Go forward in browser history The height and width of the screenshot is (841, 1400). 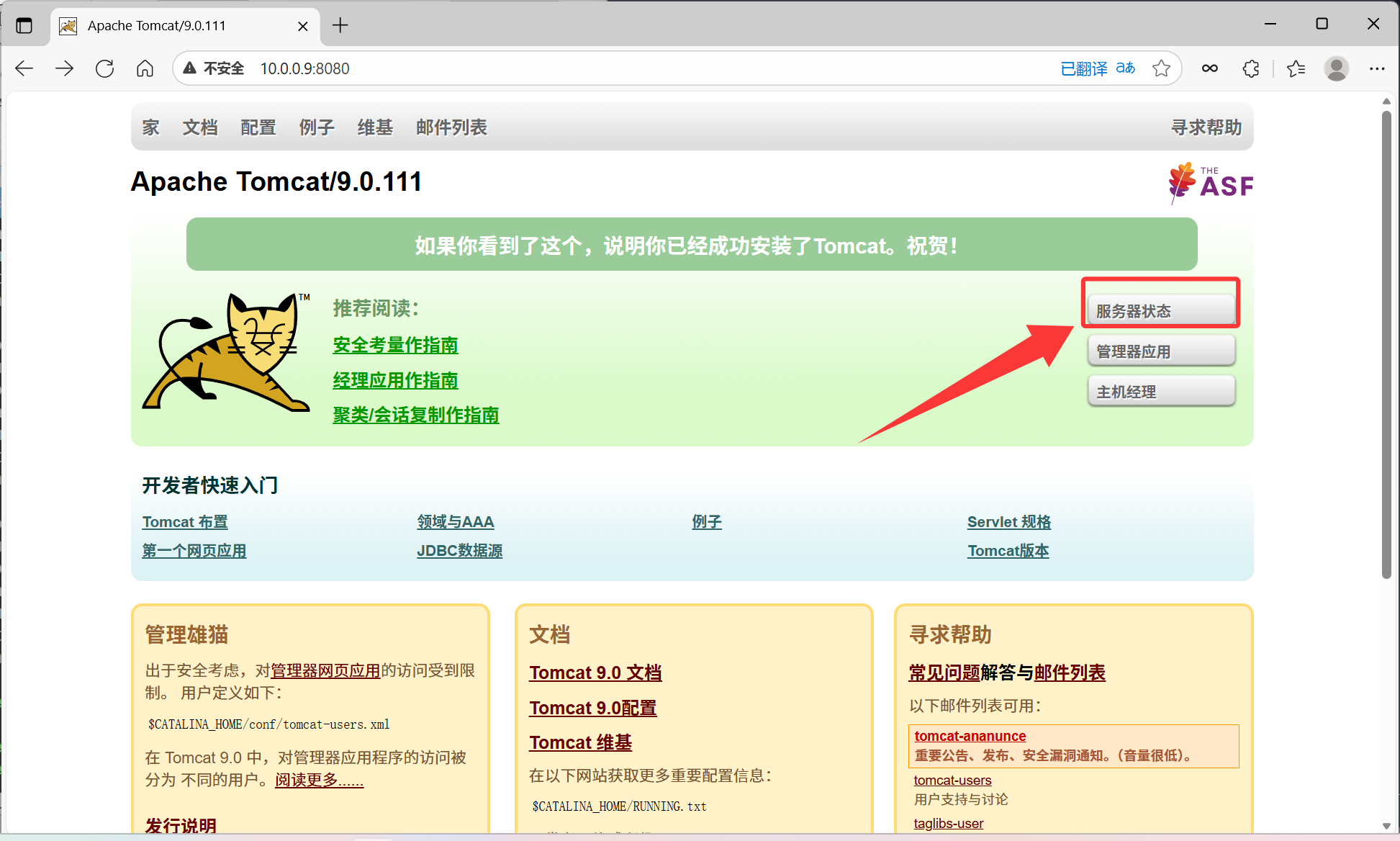click(x=65, y=68)
